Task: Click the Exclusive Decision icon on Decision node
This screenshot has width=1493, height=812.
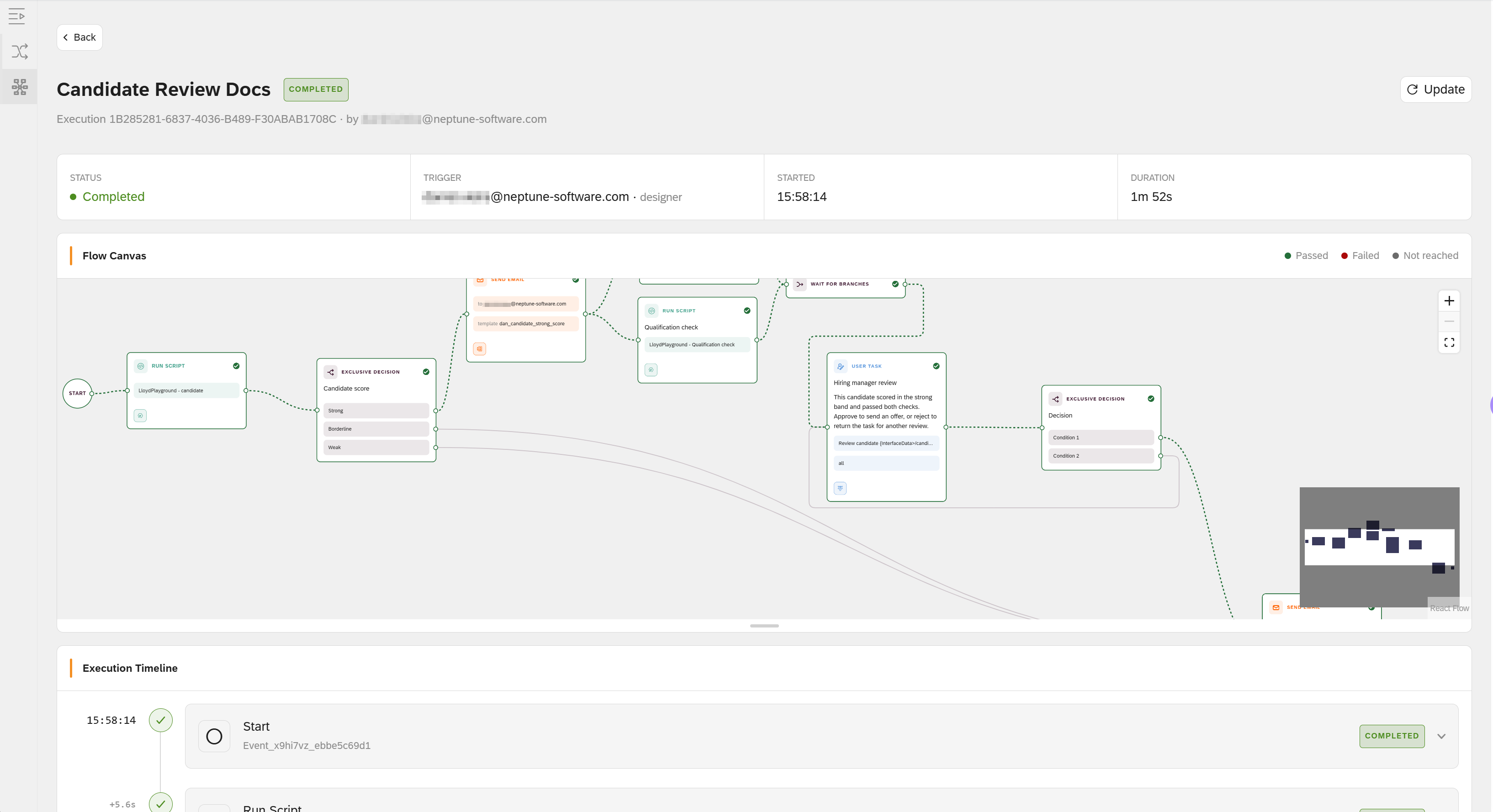Action: click(x=1055, y=399)
